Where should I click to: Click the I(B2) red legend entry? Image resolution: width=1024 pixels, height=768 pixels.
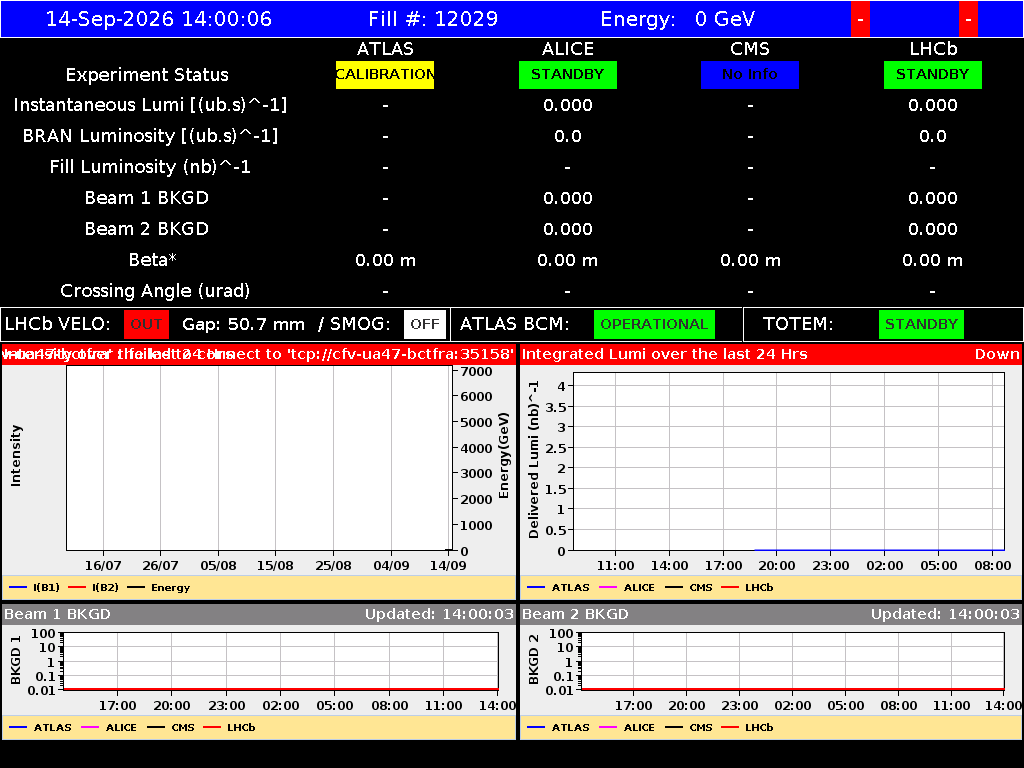click(x=93, y=588)
